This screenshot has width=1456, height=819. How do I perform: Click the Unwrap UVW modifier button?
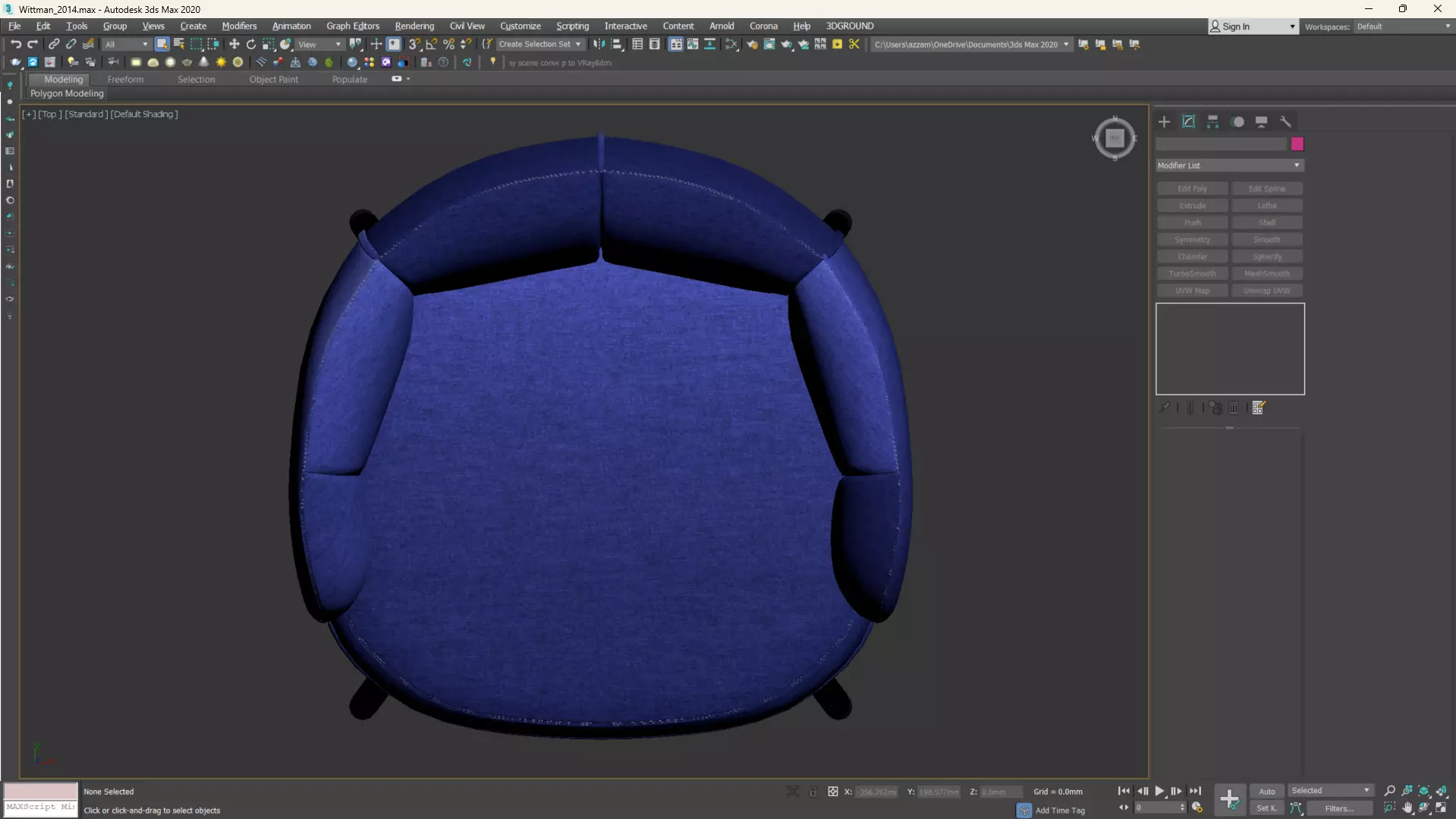(1267, 291)
